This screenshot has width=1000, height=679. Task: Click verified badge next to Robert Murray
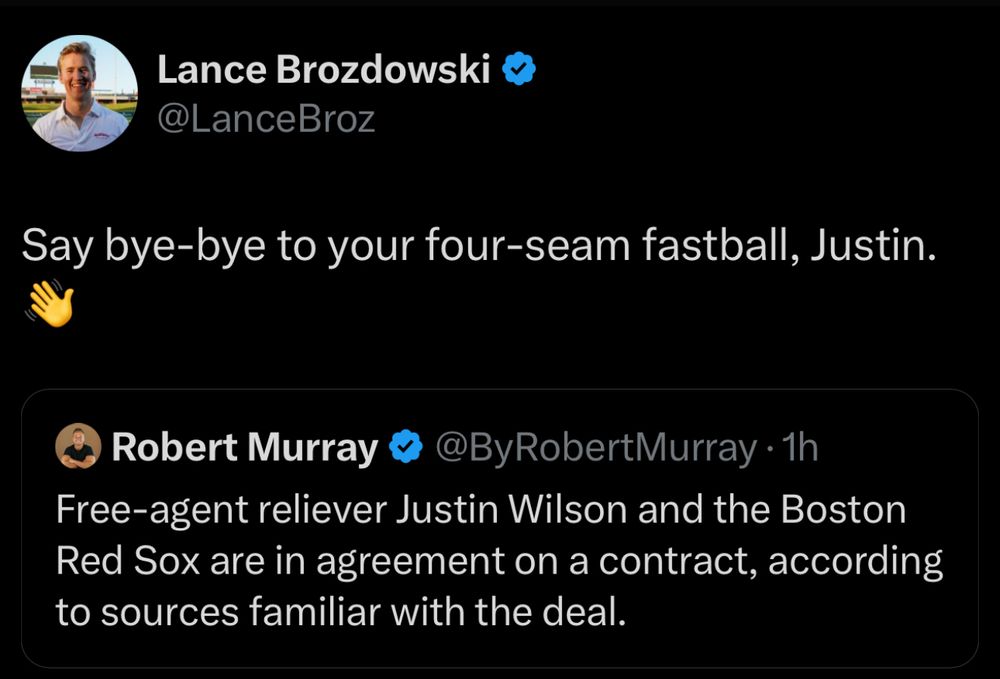tap(404, 447)
